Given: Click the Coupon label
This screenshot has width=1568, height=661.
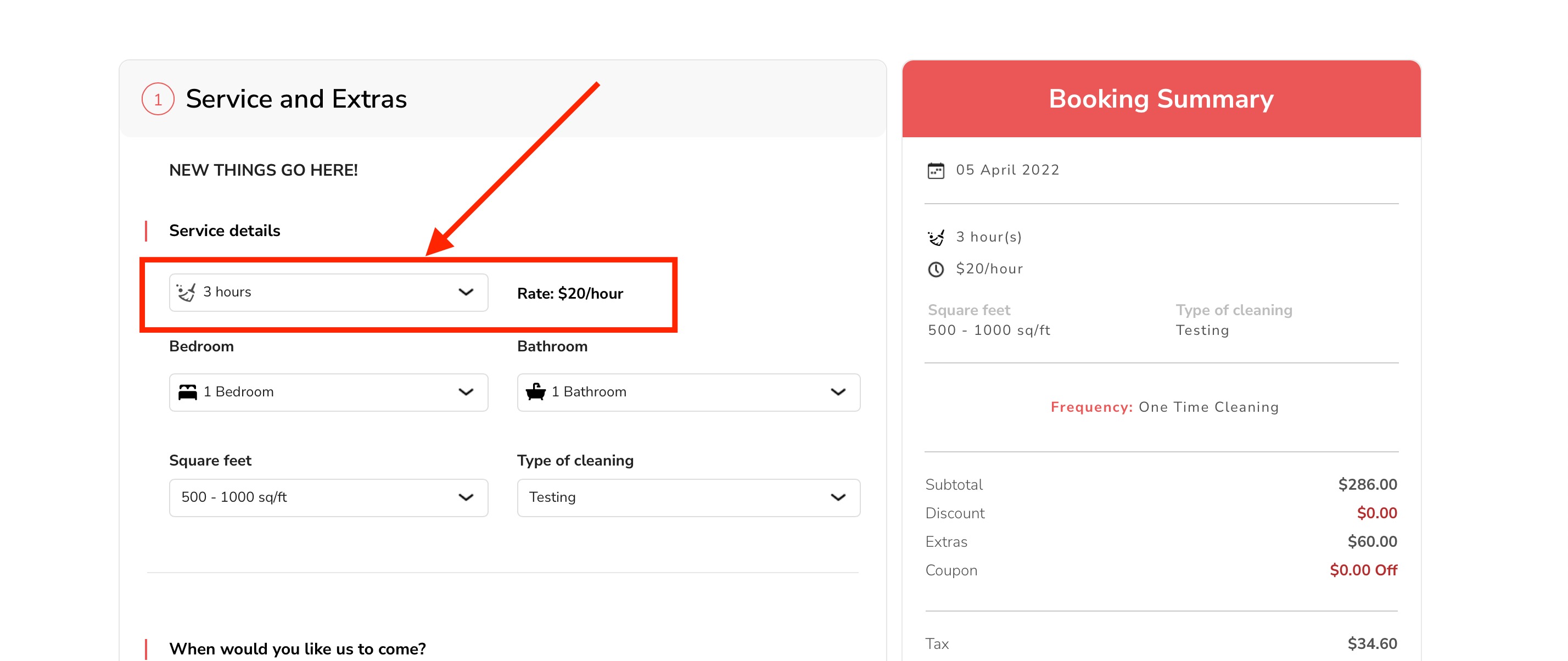Looking at the screenshot, I should [x=951, y=570].
